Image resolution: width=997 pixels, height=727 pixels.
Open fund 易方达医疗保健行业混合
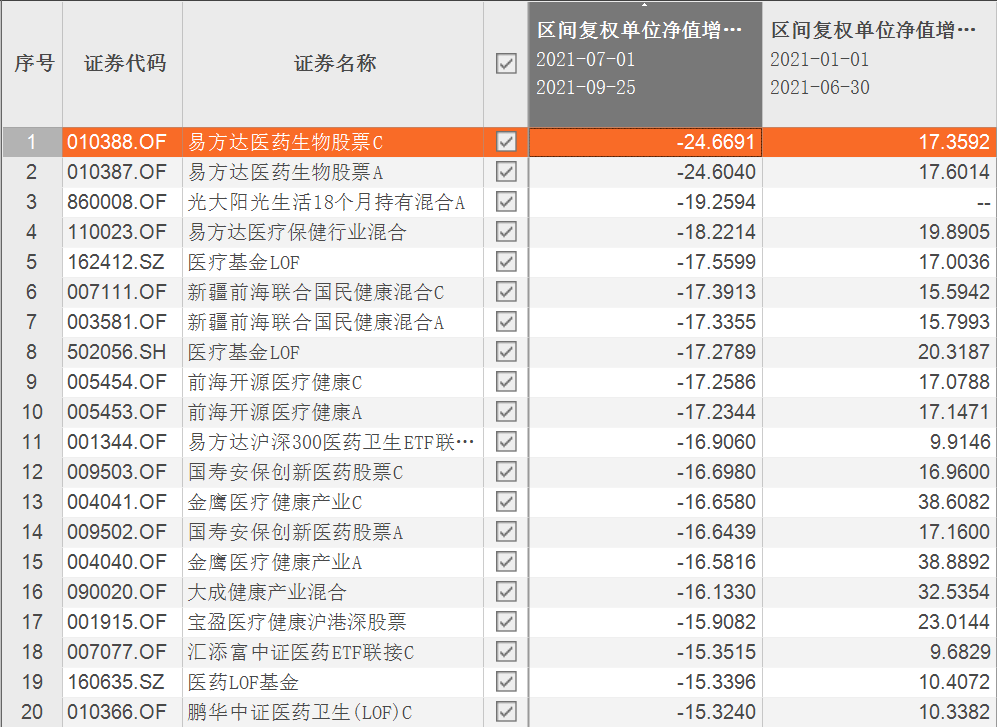(x=297, y=232)
